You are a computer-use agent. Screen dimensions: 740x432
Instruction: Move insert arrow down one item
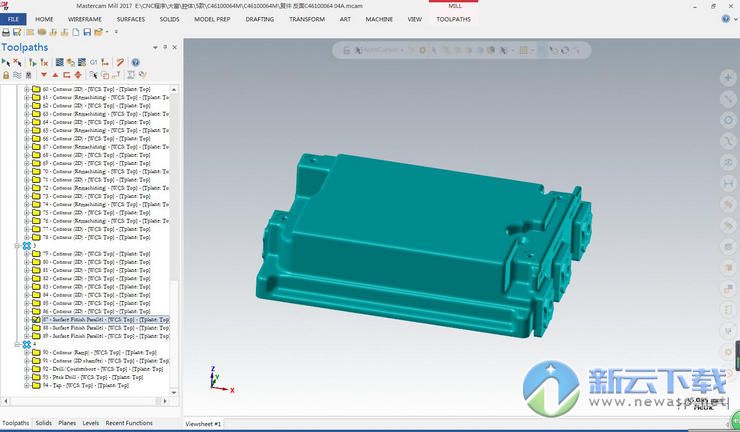click(x=44, y=75)
